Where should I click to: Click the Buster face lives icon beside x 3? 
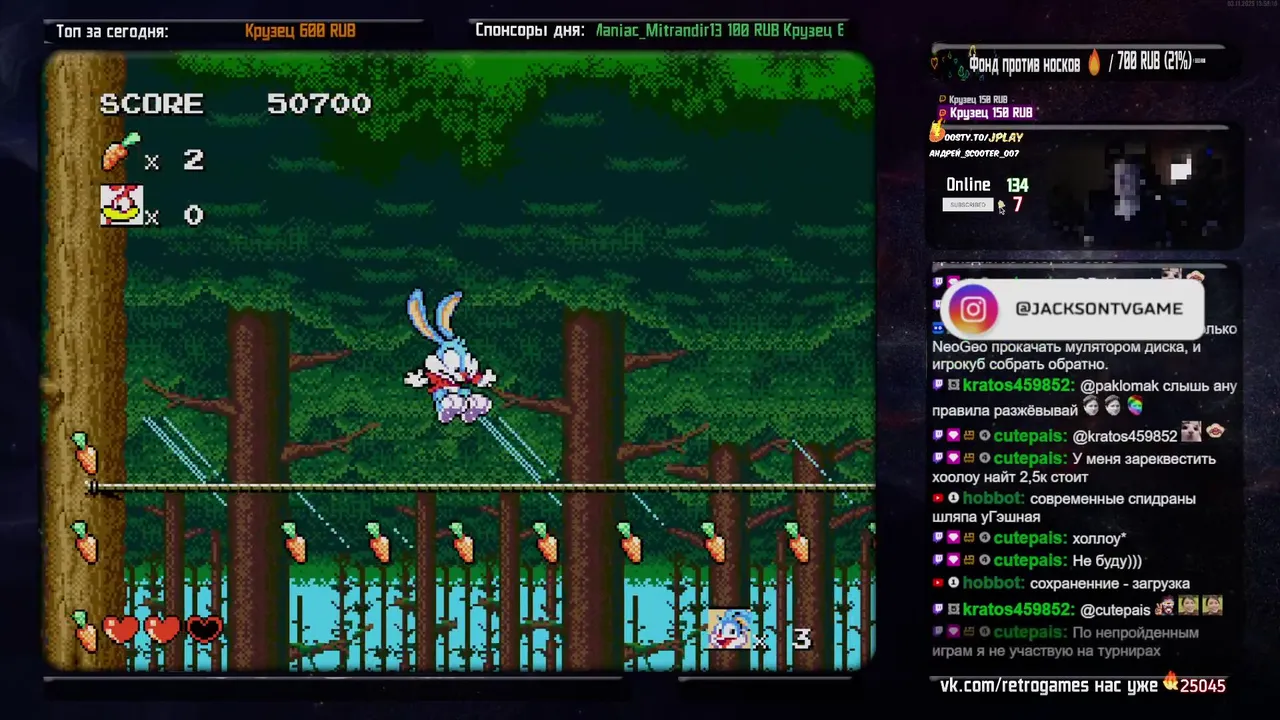[730, 630]
